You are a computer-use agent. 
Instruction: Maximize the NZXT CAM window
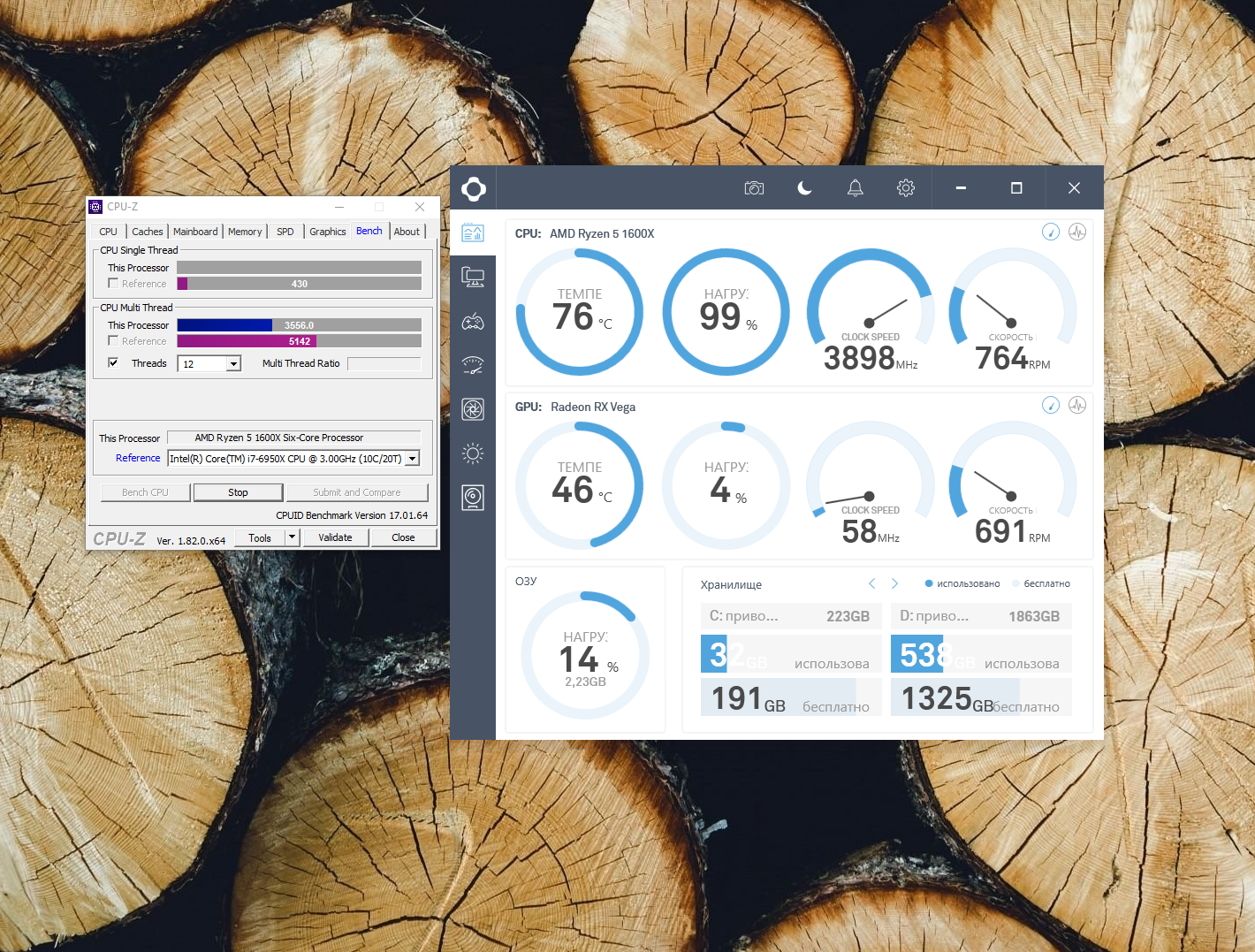click(x=1016, y=188)
